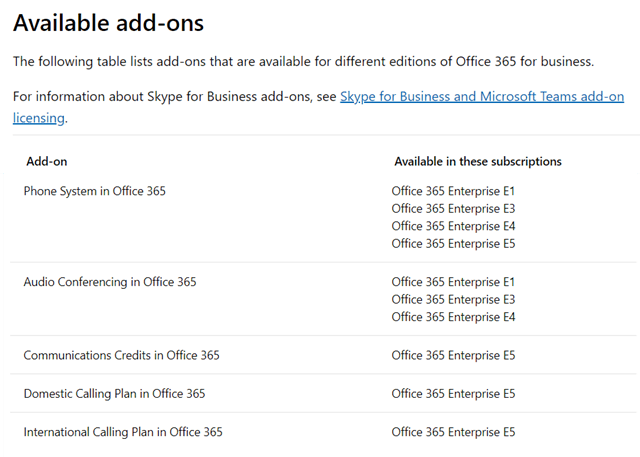
Task: Click Enterprise E4 in the Phone System row
Action: point(453,226)
